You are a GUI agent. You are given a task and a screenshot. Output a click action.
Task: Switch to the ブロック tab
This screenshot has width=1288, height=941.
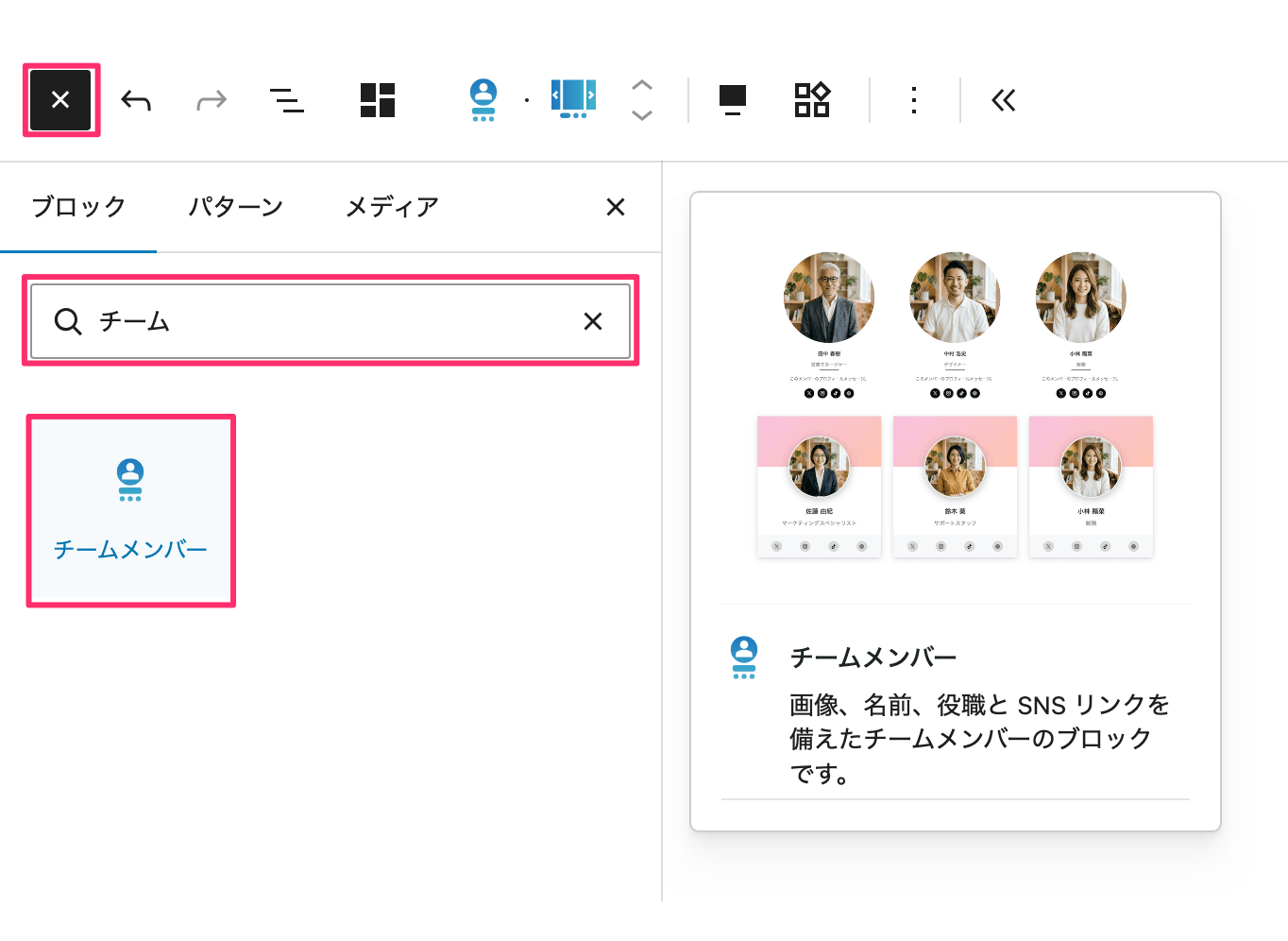point(78,207)
